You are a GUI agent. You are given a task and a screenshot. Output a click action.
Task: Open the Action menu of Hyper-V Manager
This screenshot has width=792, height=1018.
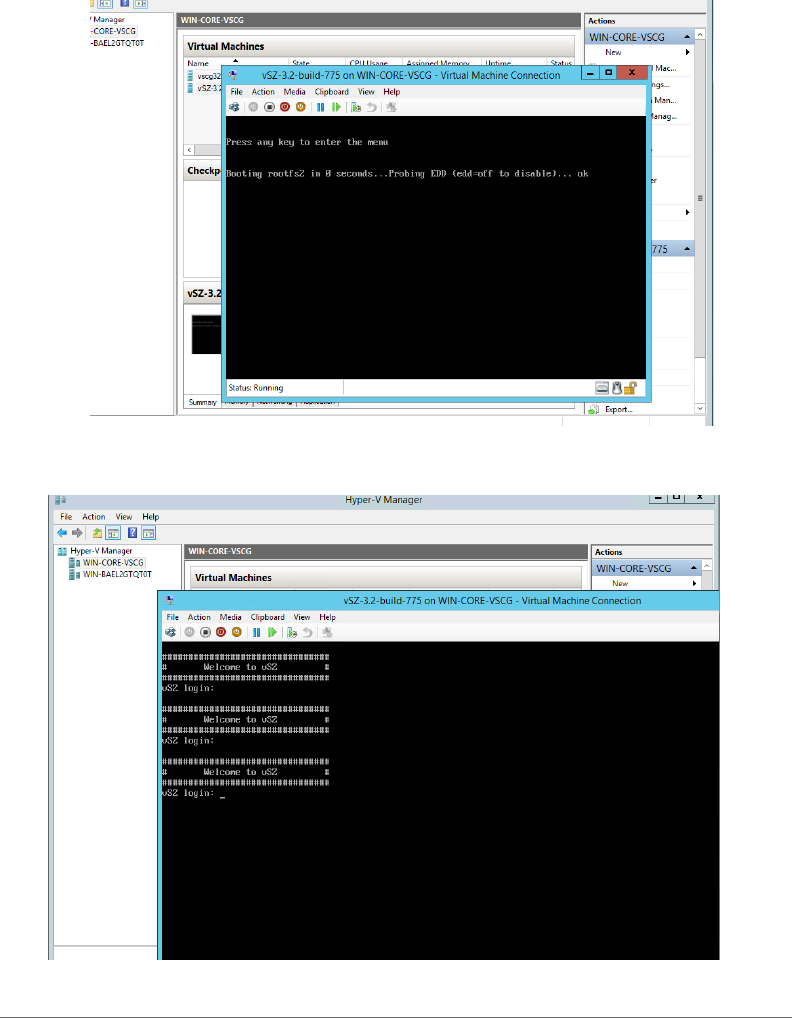pyautogui.click(x=93, y=517)
